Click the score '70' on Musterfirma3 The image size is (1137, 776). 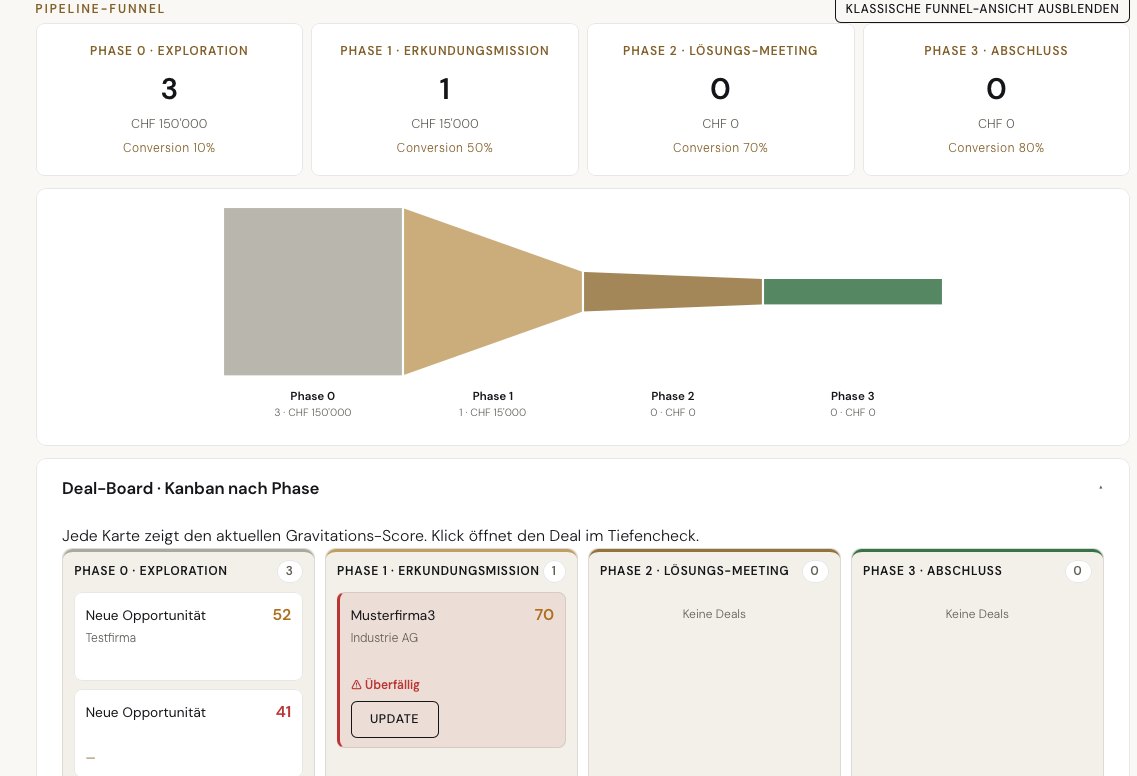(x=544, y=615)
